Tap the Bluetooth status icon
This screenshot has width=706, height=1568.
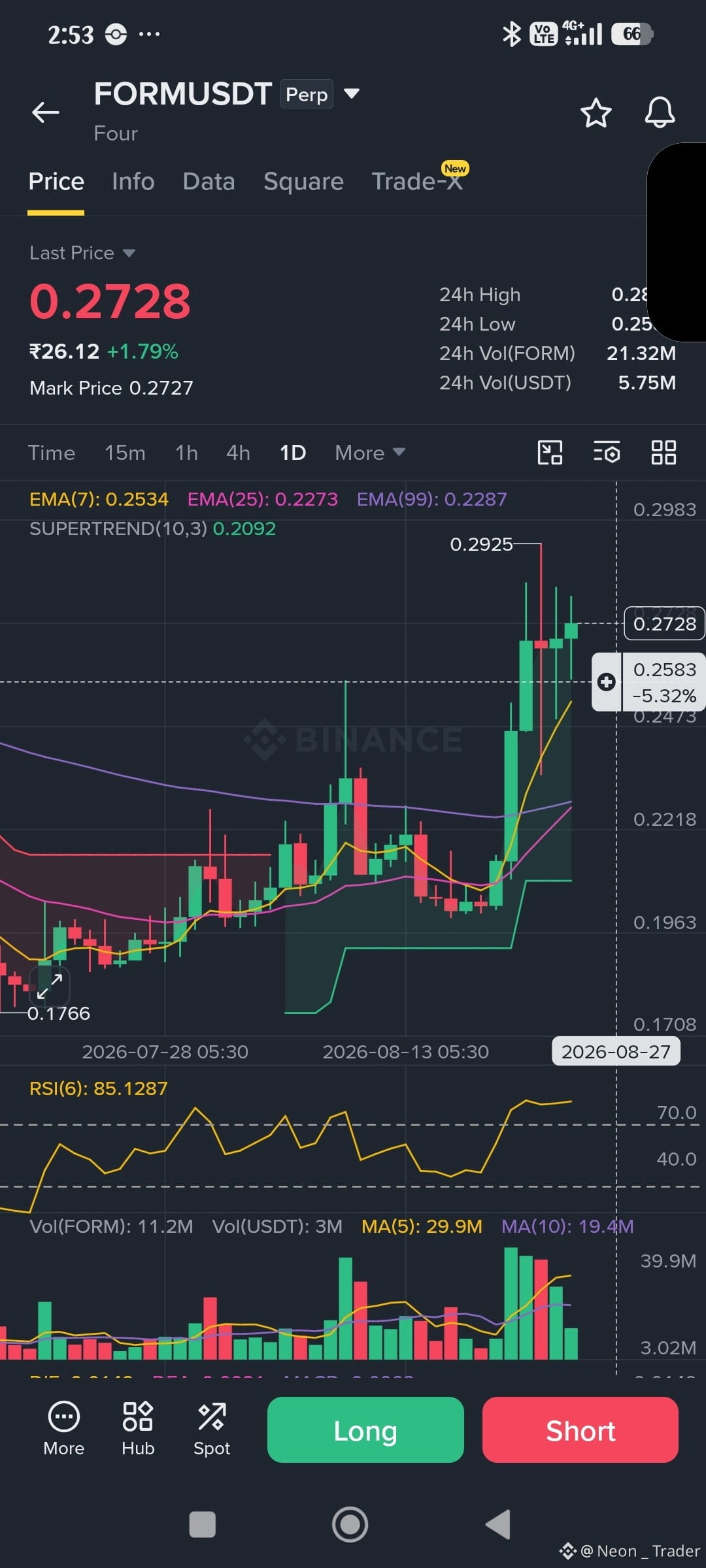click(511, 34)
